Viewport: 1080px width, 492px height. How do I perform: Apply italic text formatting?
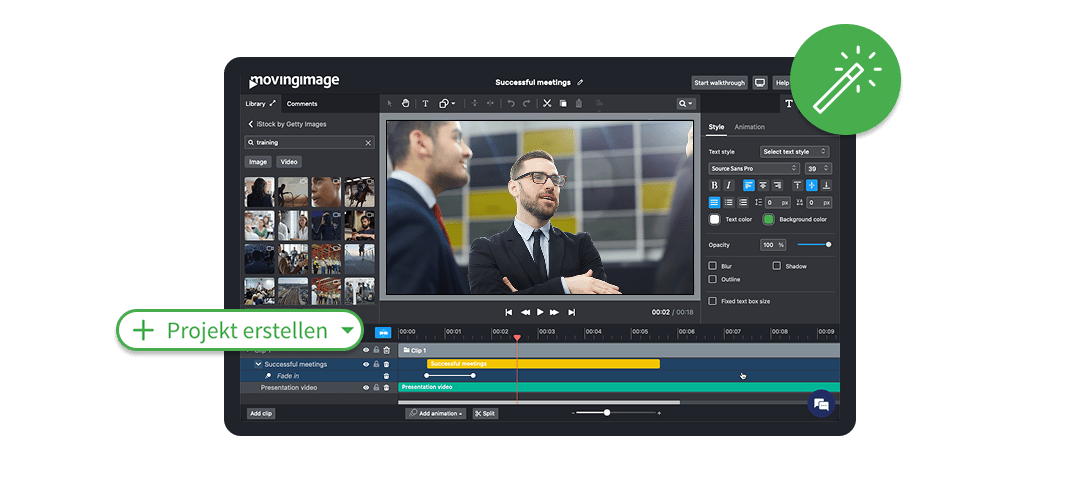728,185
